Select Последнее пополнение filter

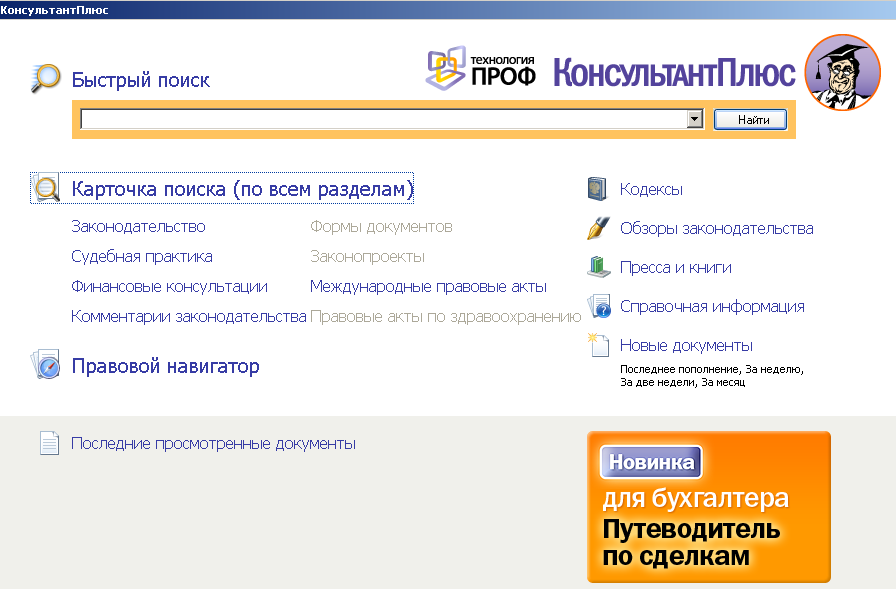tap(680, 370)
